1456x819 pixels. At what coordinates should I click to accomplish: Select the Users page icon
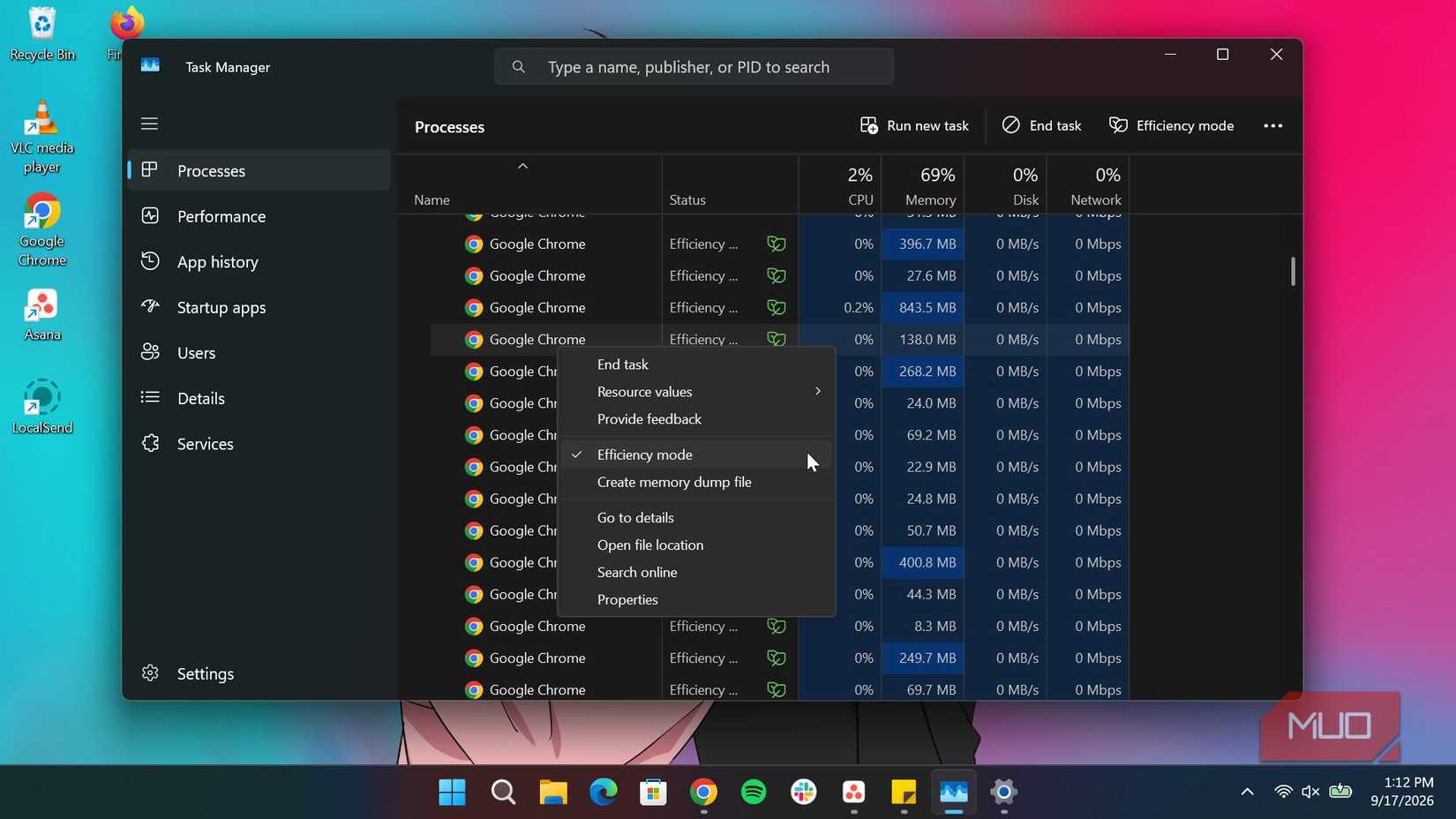click(x=150, y=352)
